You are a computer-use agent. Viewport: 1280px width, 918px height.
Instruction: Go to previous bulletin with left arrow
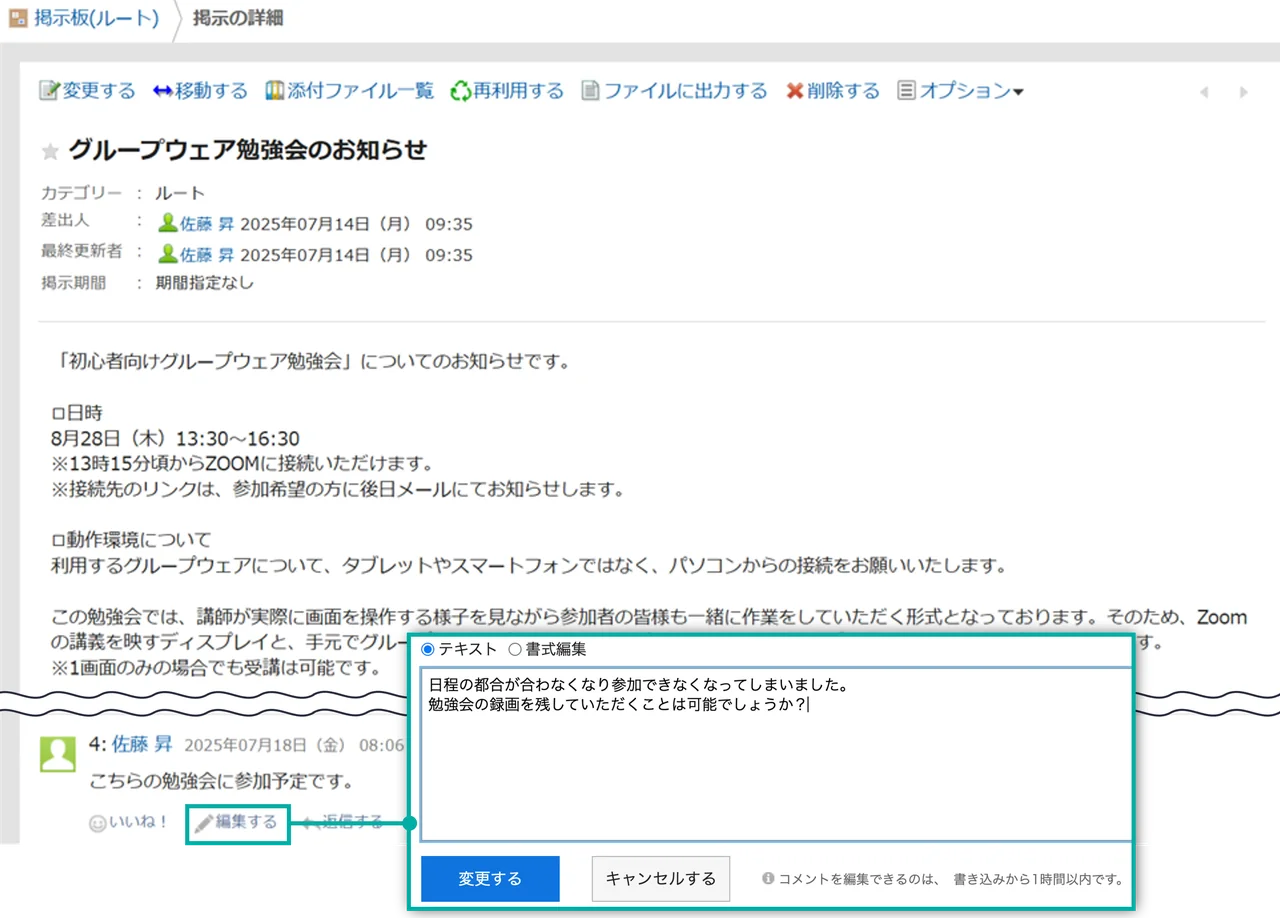[1204, 92]
